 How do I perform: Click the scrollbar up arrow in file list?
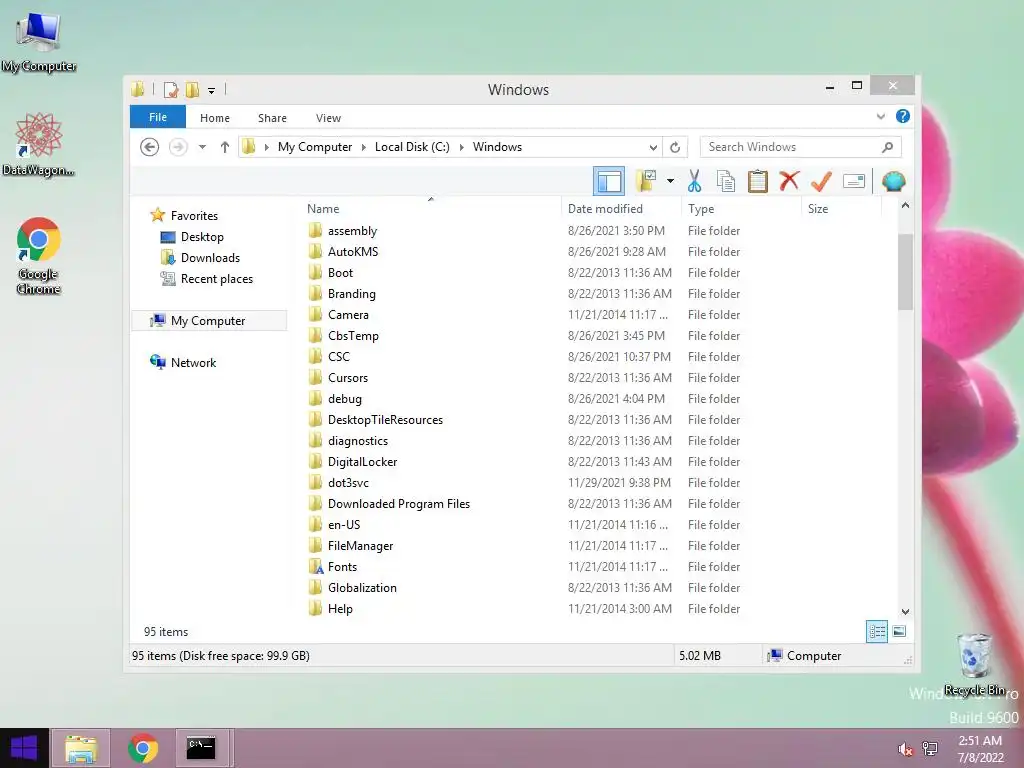click(905, 206)
